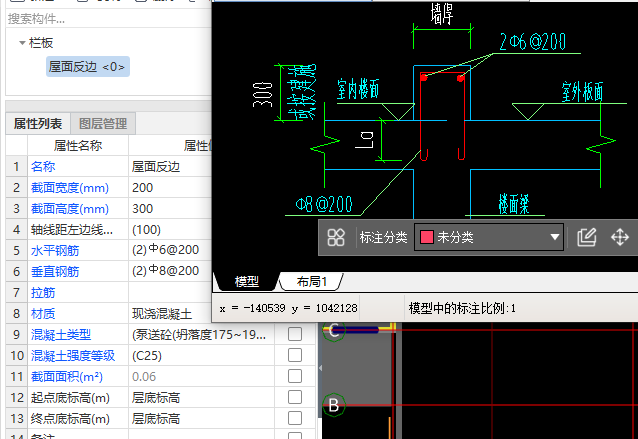
Task: Click the empty 拉筋 value cell
Action: coord(170,293)
